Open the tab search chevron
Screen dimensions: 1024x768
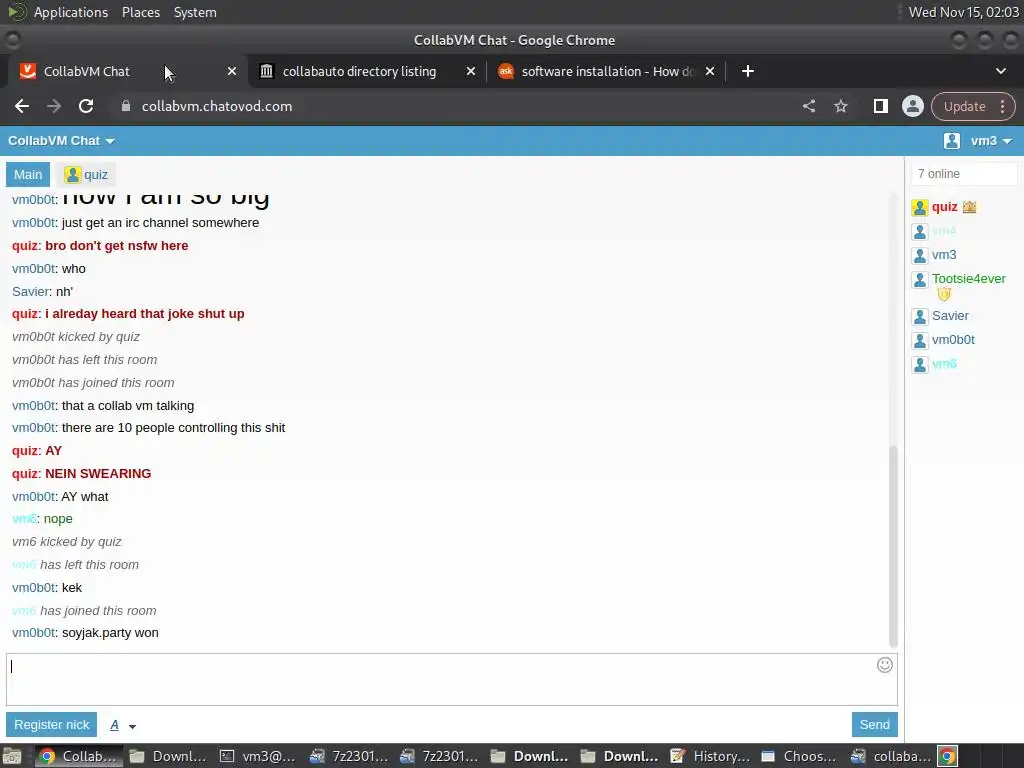click(x=1000, y=71)
